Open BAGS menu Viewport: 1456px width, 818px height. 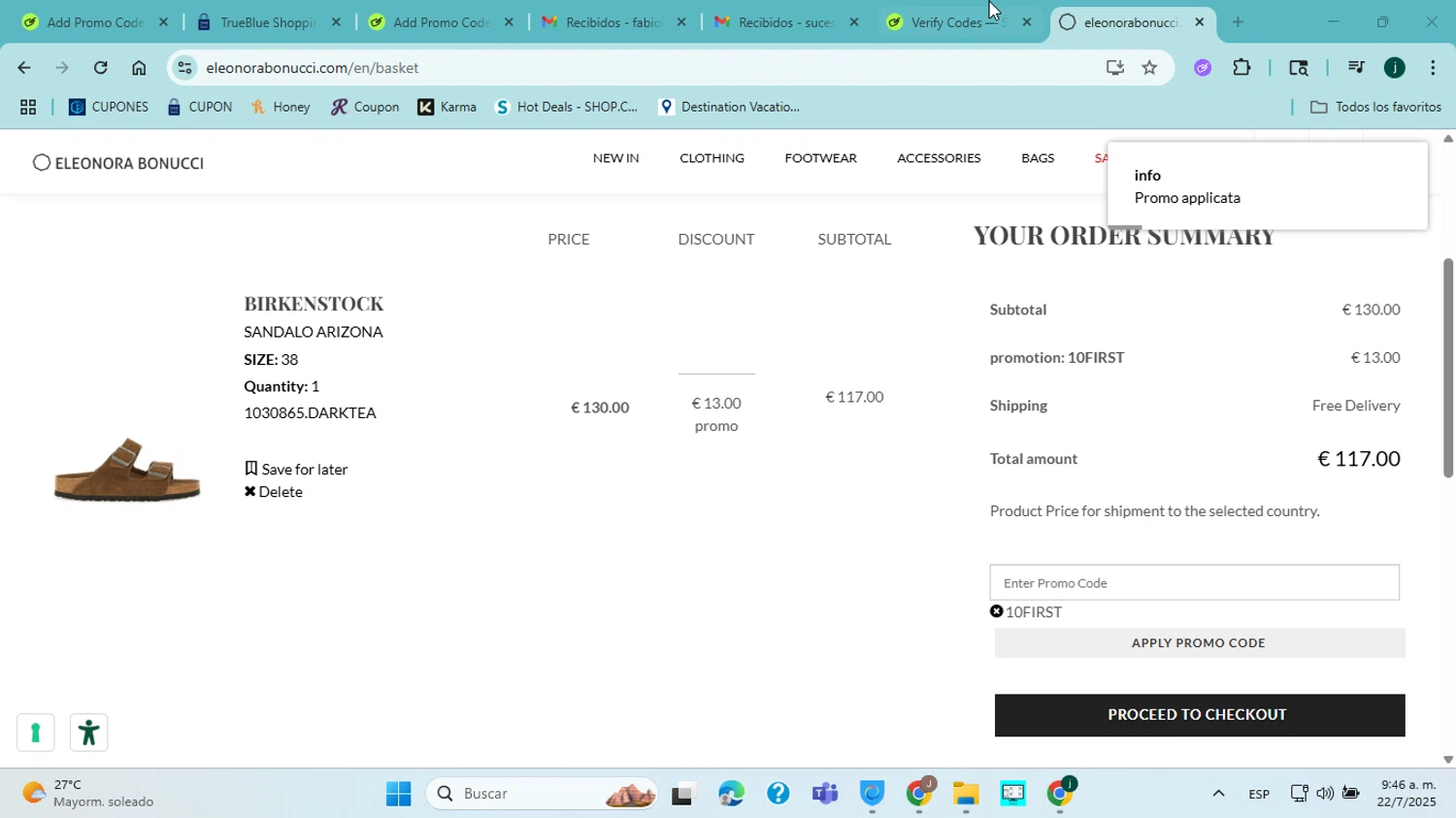pyautogui.click(x=1038, y=158)
